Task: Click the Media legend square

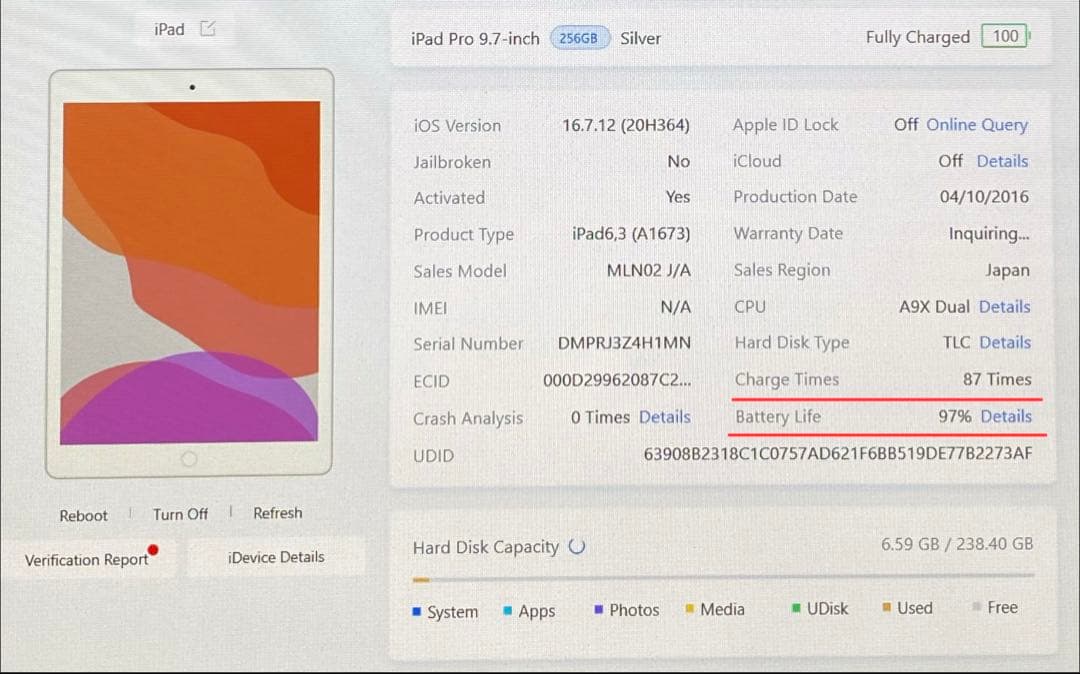Action: click(x=688, y=609)
